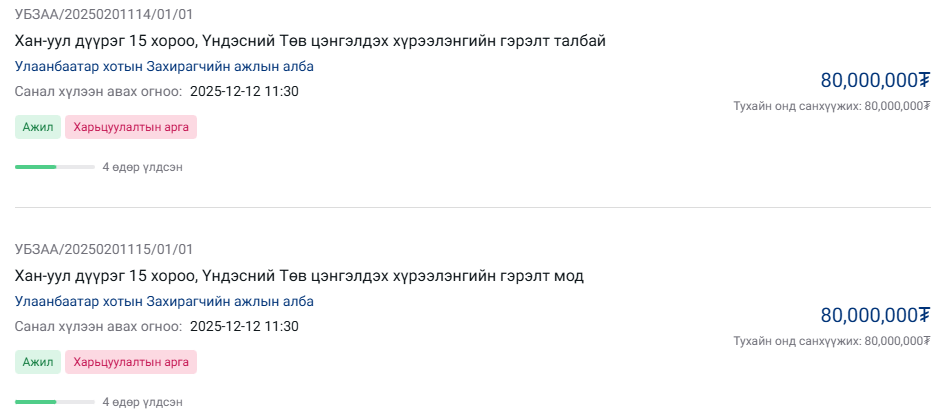Select the Ажил tag on the second tender
The image size is (952, 416).
[38, 362]
